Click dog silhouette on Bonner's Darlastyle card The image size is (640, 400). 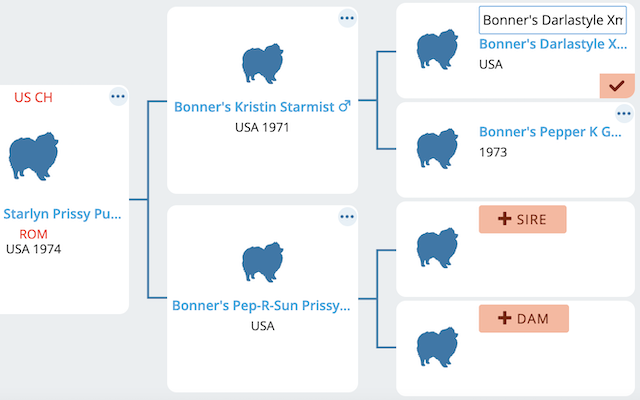pos(437,49)
